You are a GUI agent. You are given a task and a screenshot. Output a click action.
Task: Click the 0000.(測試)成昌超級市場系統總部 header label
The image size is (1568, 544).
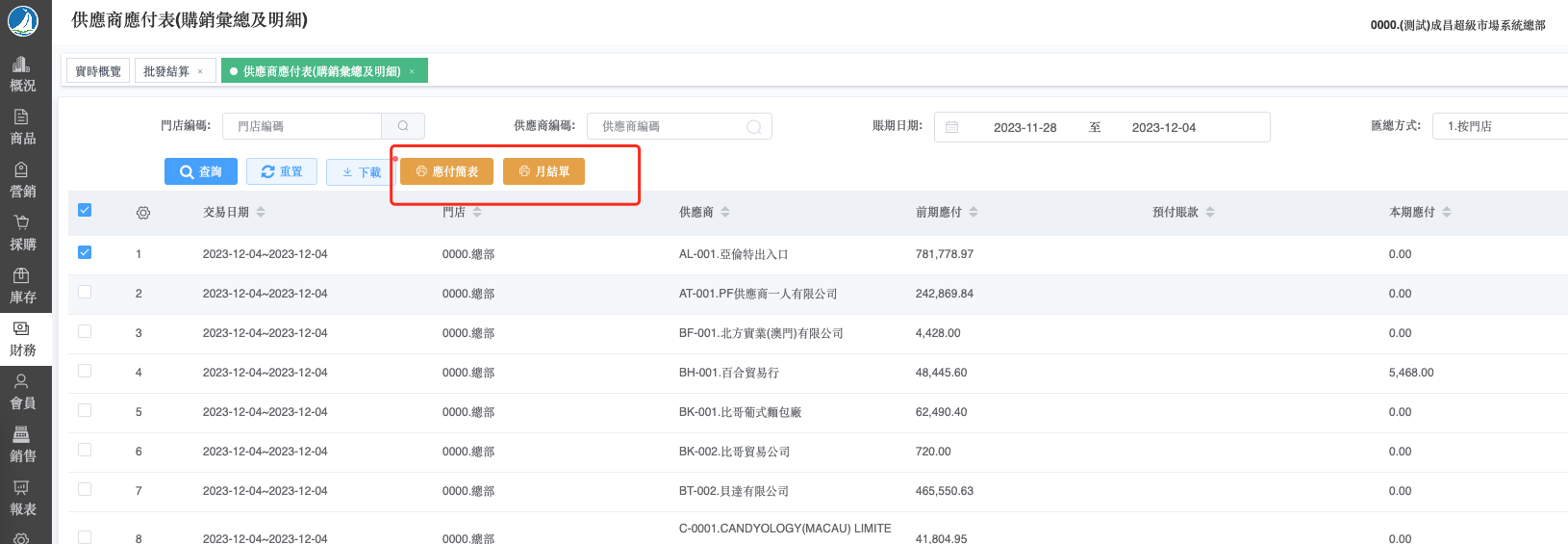(1458, 25)
